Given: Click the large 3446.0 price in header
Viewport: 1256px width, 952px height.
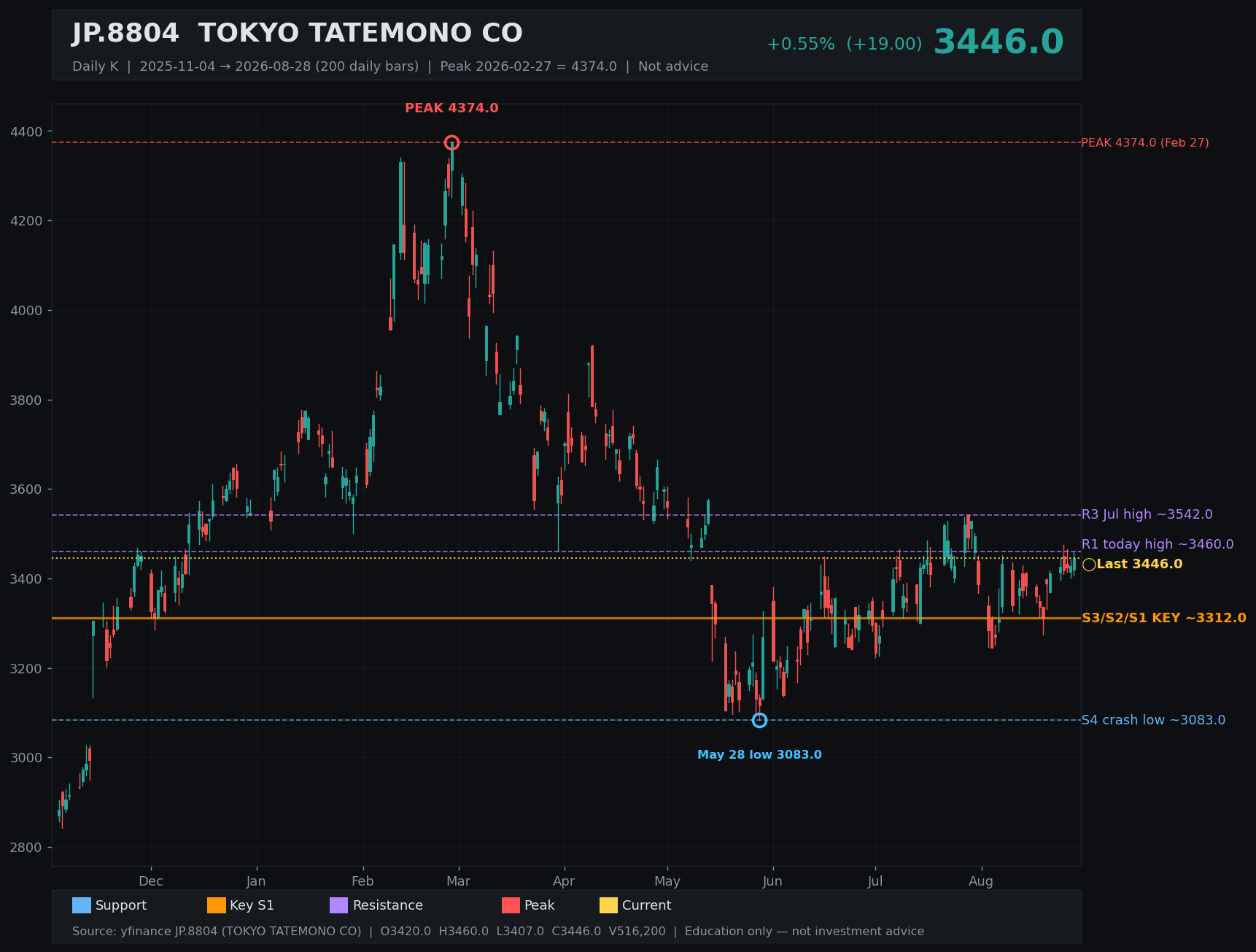Looking at the screenshot, I should coord(999,42).
